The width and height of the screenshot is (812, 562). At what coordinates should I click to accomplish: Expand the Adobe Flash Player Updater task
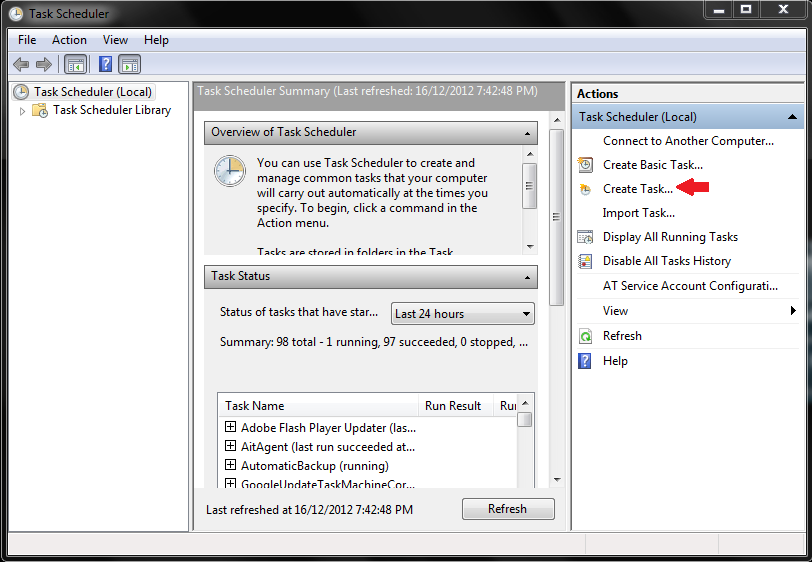pyautogui.click(x=230, y=427)
